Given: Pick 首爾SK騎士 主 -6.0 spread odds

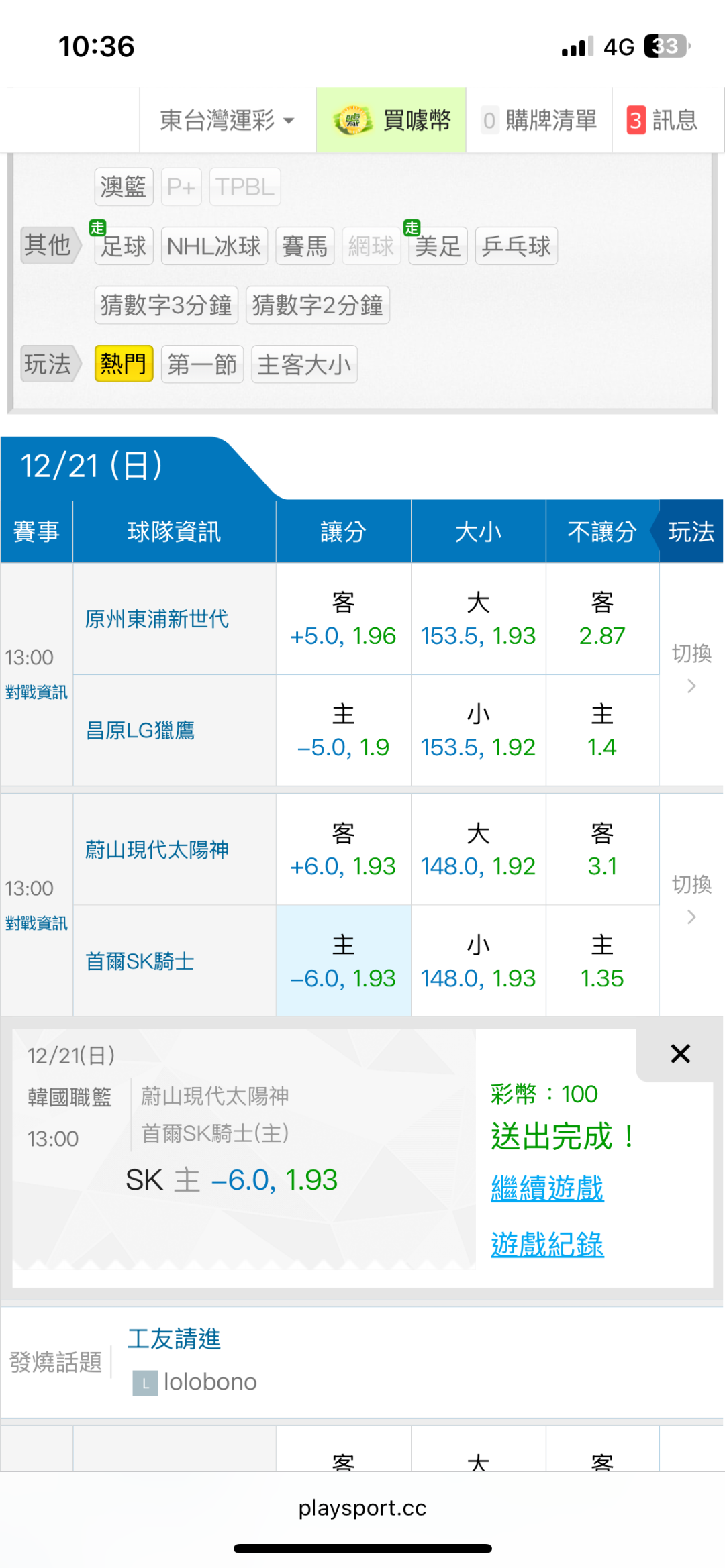Looking at the screenshot, I should coord(343,961).
